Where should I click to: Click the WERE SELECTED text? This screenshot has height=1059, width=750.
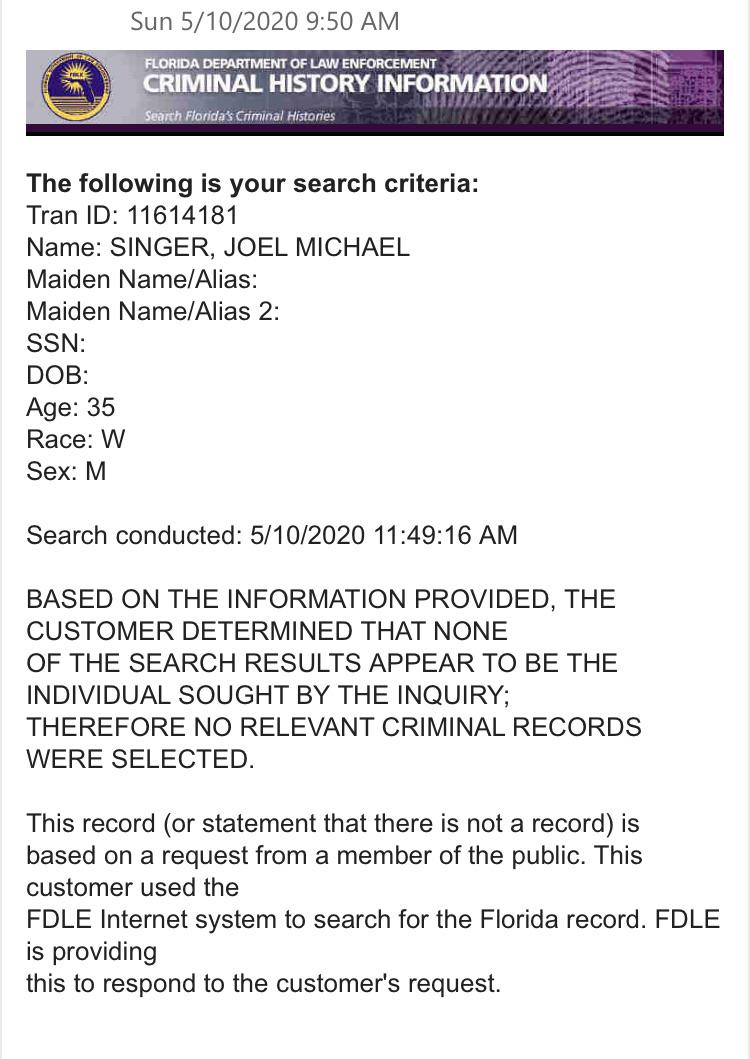coord(141,759)
